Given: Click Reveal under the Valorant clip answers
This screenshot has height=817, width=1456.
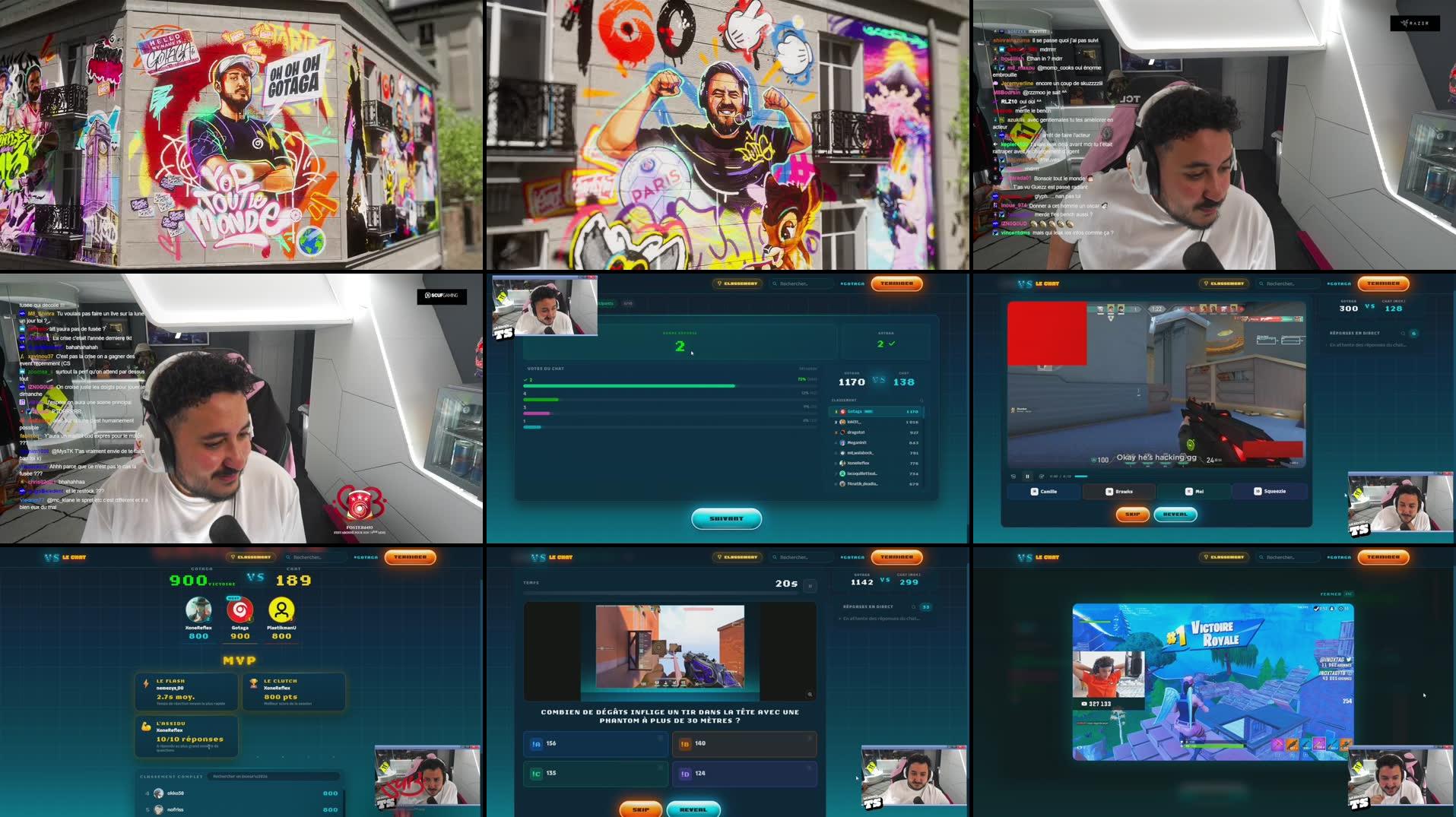Looking at the screenshot, I should point(1175,515).
